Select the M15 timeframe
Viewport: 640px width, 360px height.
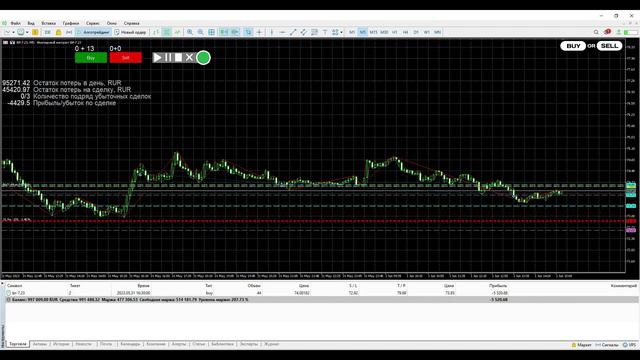[x=373, y=32]
